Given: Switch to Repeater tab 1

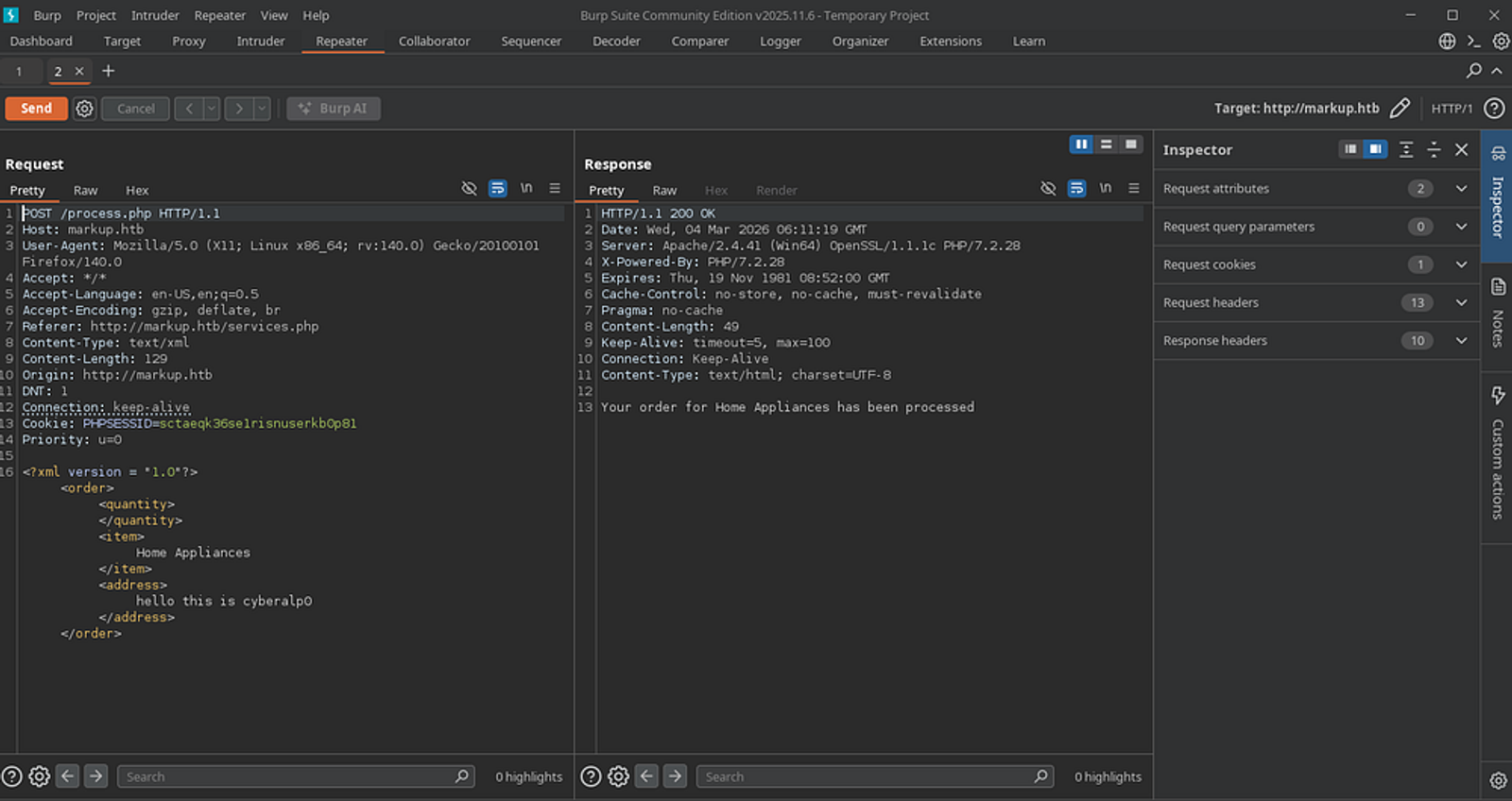Looking at the screenshot, I should [19, 71].
